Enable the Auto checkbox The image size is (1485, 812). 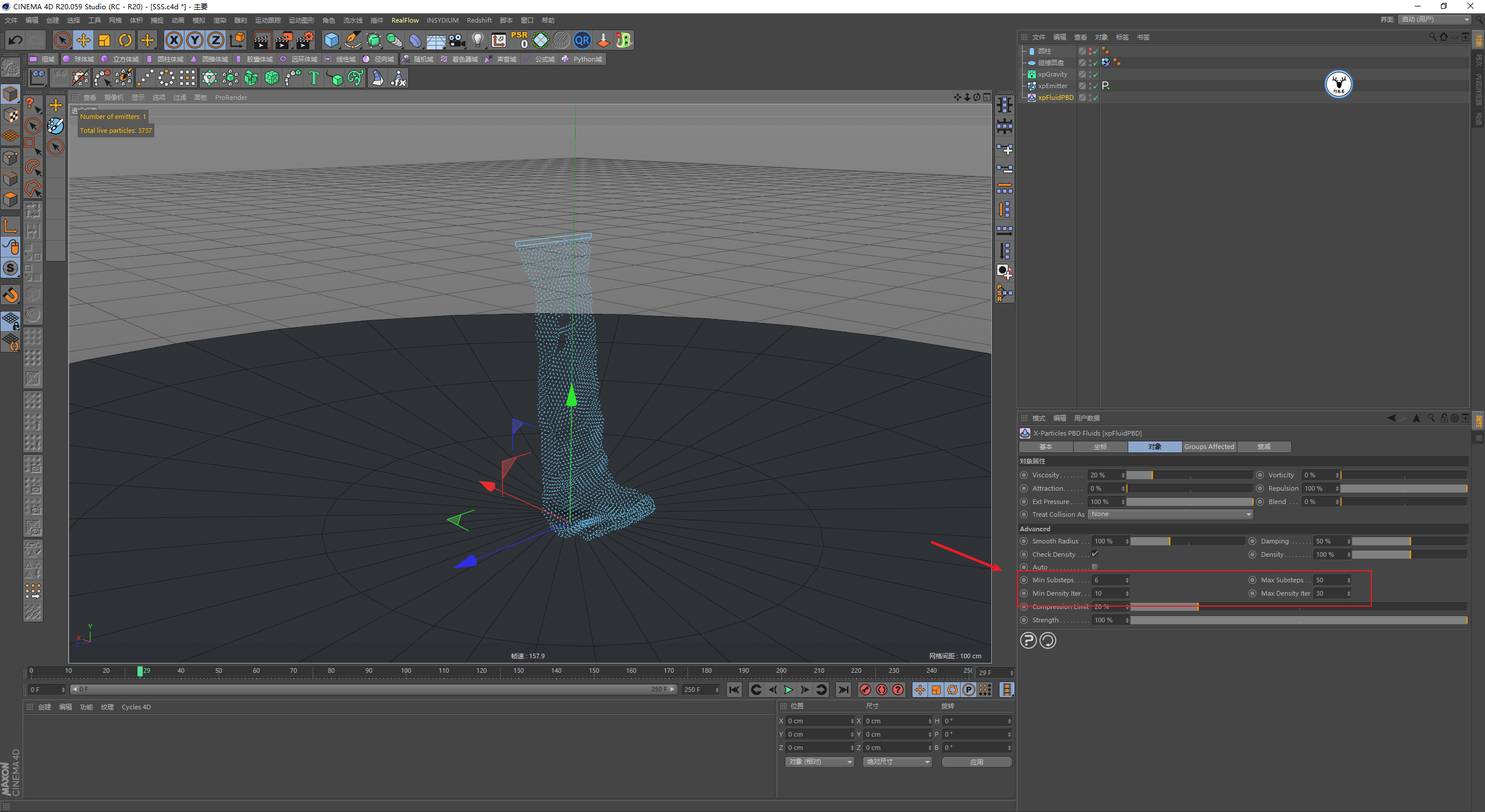coord(1095,567)
